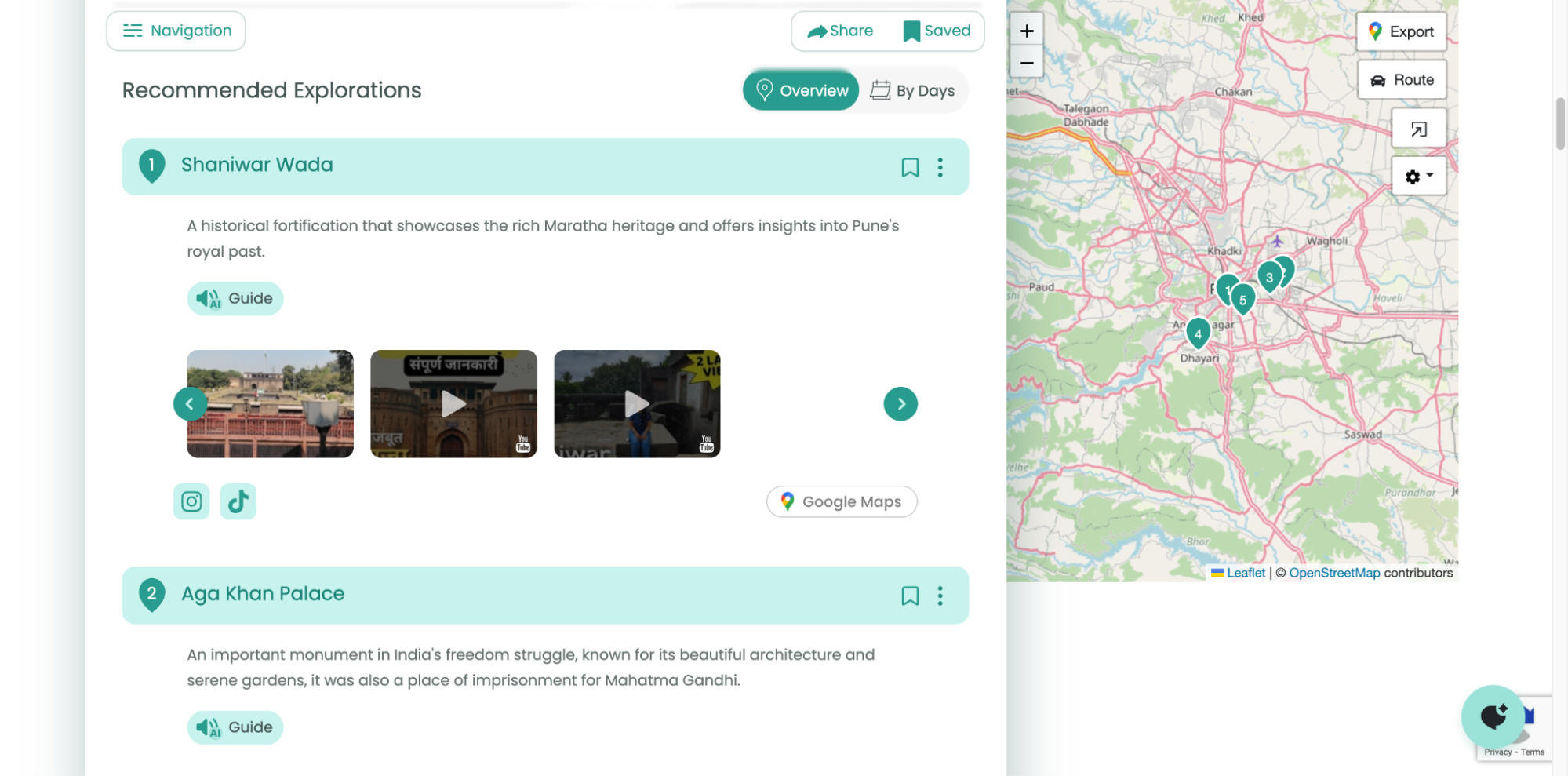Open Instagram for Shaniwar Wada
The width and height of the screenshot is (1568, 776).
191,501
